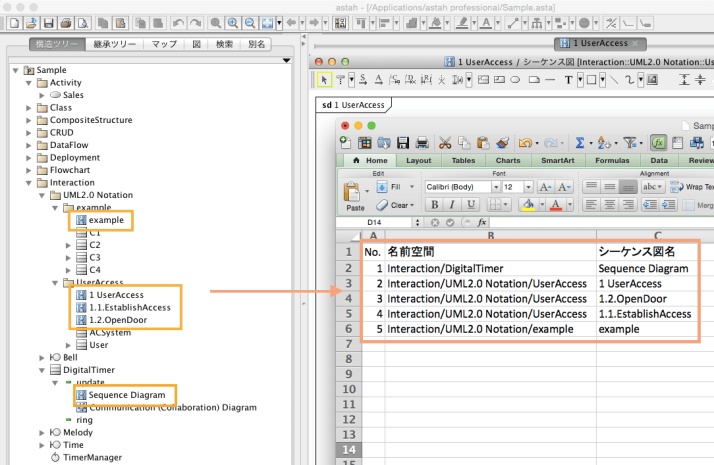Screen dimensions: 714x465
Task: Click the Undo arrow in astah toolbar
Action: (x=178, y=22)
